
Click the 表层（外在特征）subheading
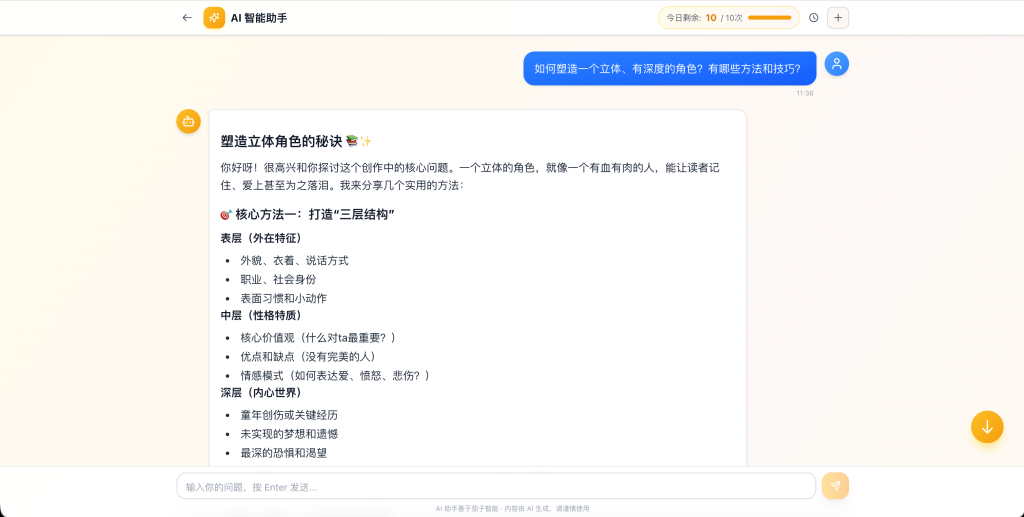pos(261,238)
